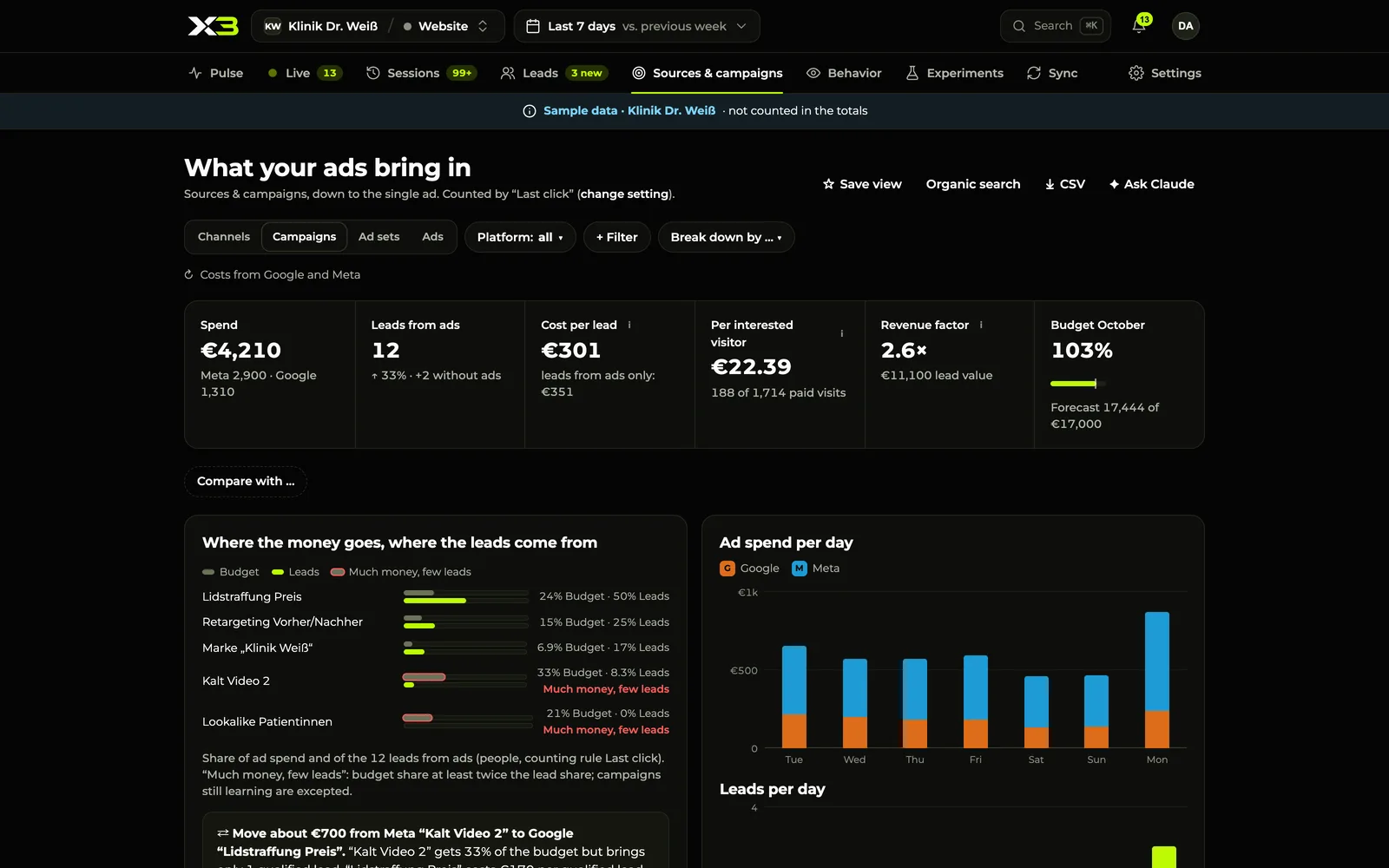Click the calendar icon in date range selector

point(533,26)
